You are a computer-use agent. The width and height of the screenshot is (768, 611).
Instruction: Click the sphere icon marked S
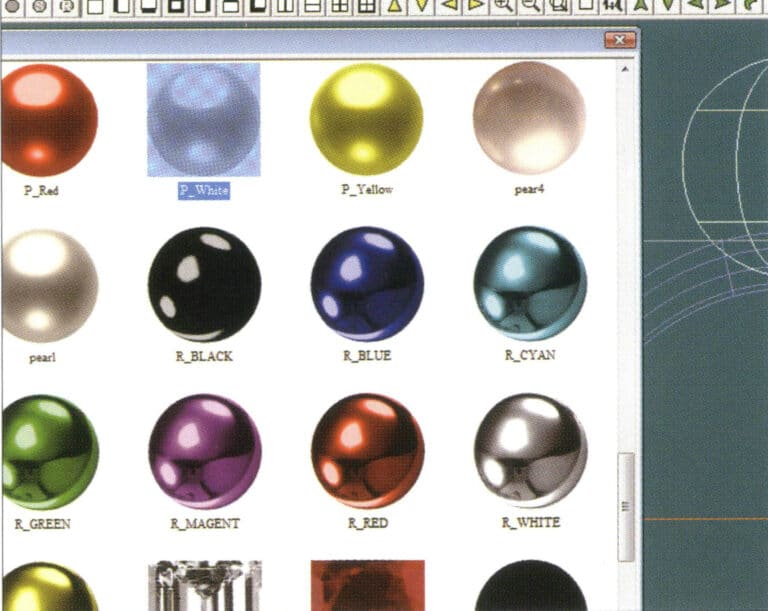point(40,6)
